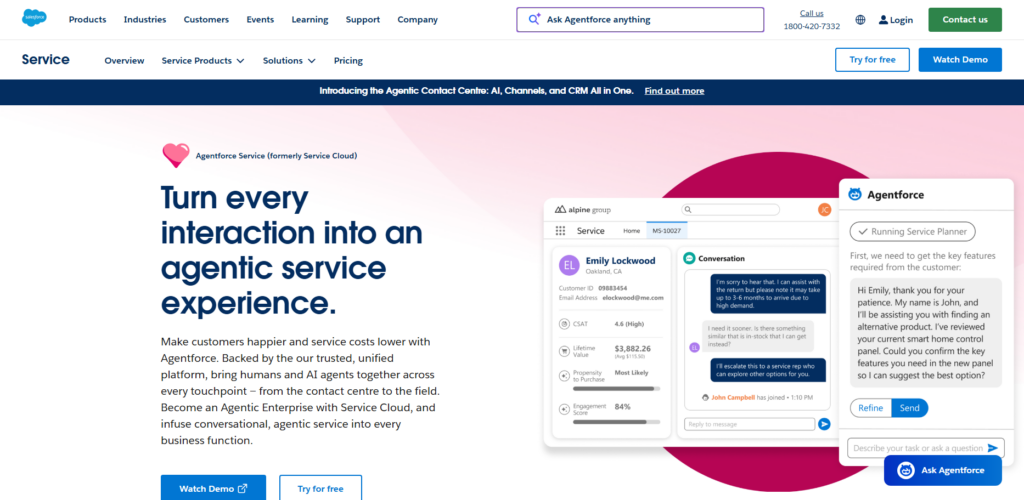Click the Reply to message input
Viewport: 1024px width, 500px height.
pyautogui.click(x=750, y=424)
